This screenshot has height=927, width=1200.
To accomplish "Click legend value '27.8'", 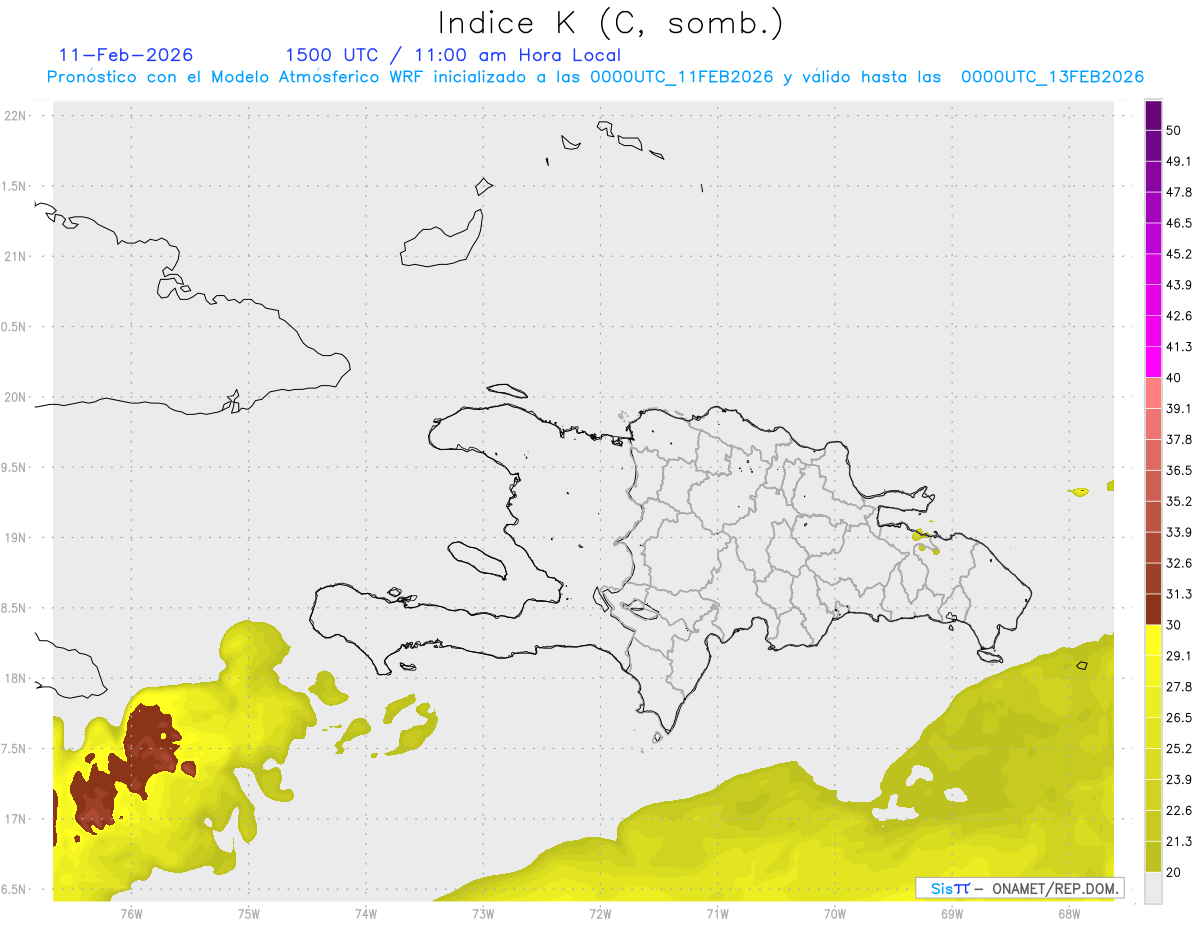I will pos(1179,687).
